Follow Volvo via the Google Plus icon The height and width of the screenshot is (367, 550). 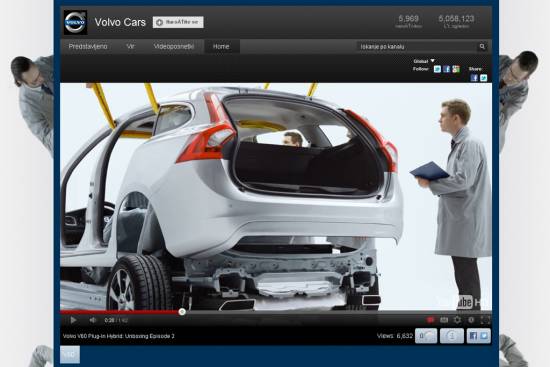pos(456,69)
